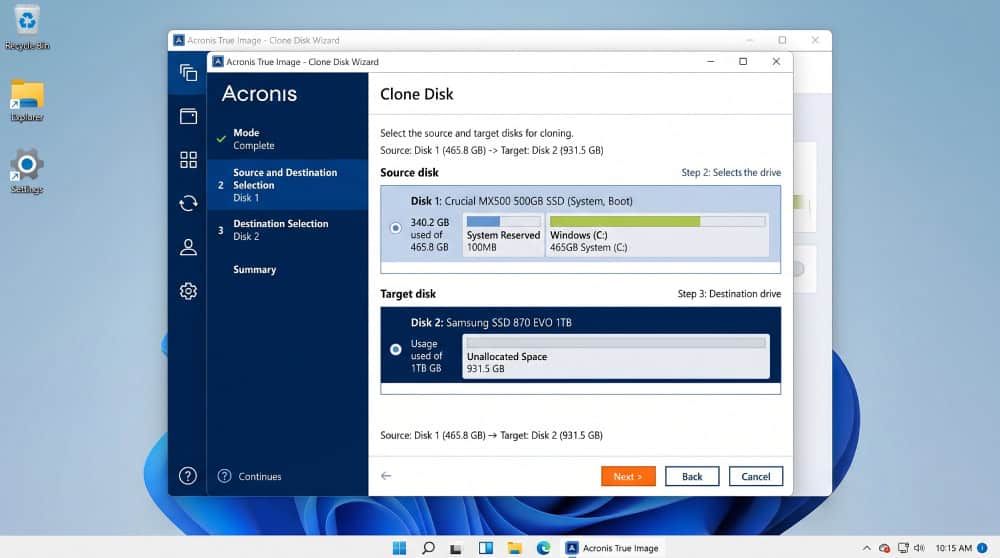Screen dimensions: 1000x558
Task: Open Source and Destination Selection step
Action: click(288, 185)
